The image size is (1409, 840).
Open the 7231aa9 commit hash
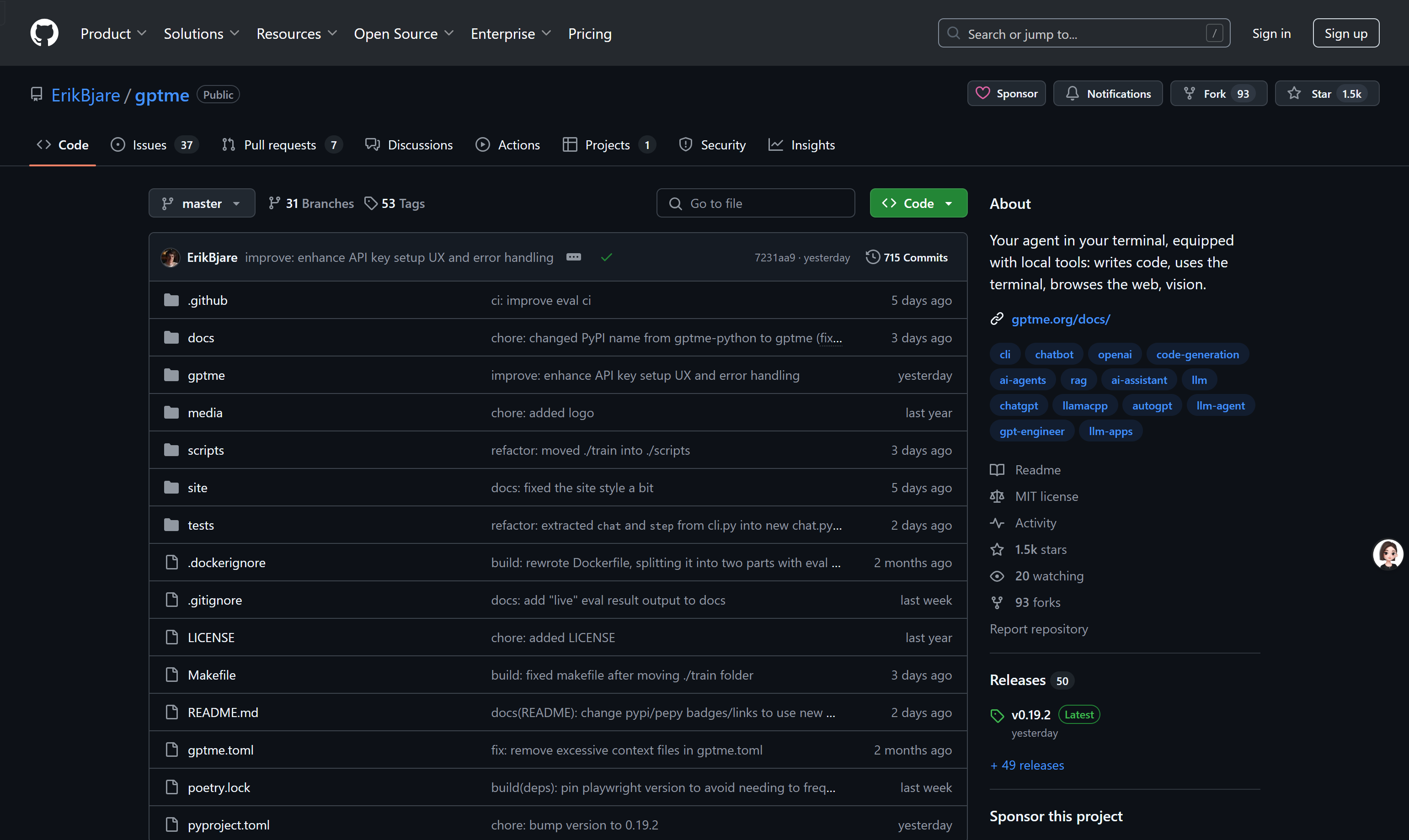pyautogui.click(x=774, y=258)
